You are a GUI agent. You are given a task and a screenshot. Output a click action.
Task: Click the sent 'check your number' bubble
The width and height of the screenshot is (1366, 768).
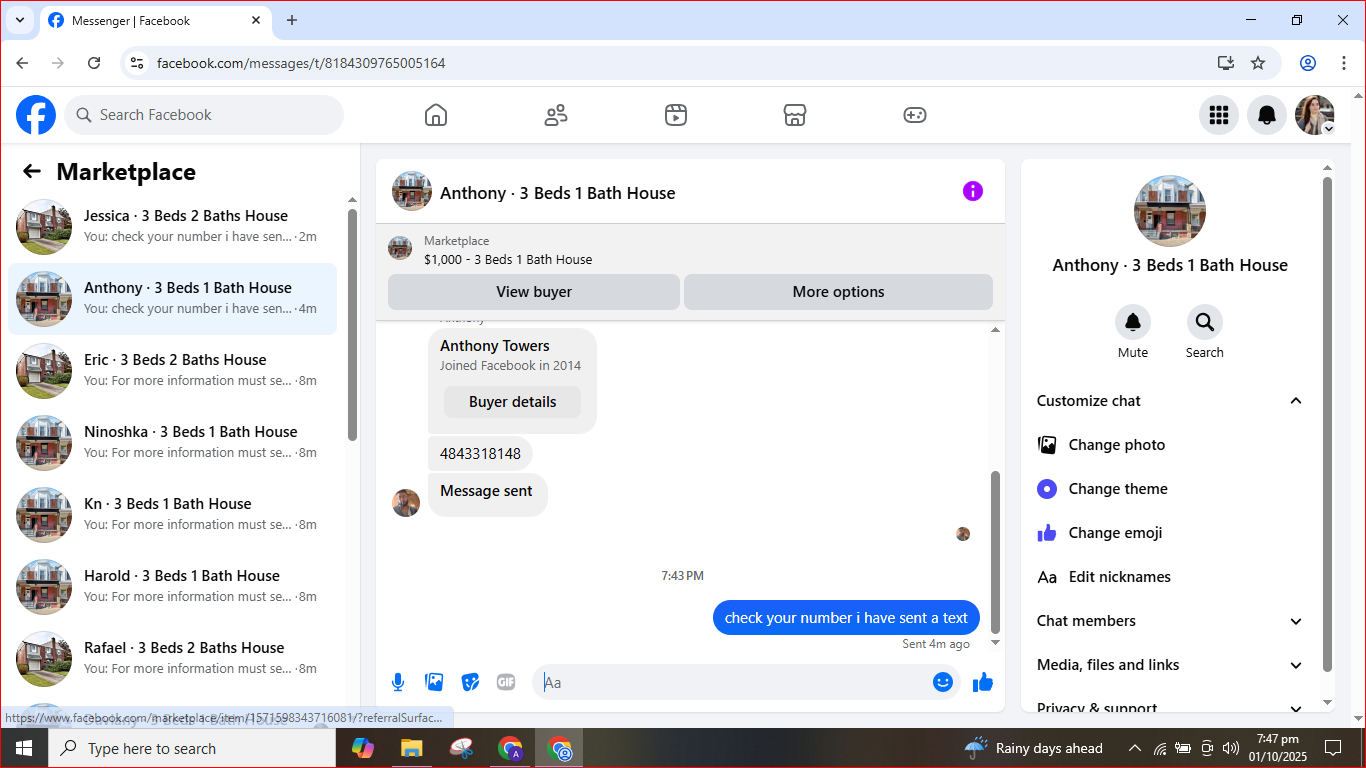coord(846,618)
